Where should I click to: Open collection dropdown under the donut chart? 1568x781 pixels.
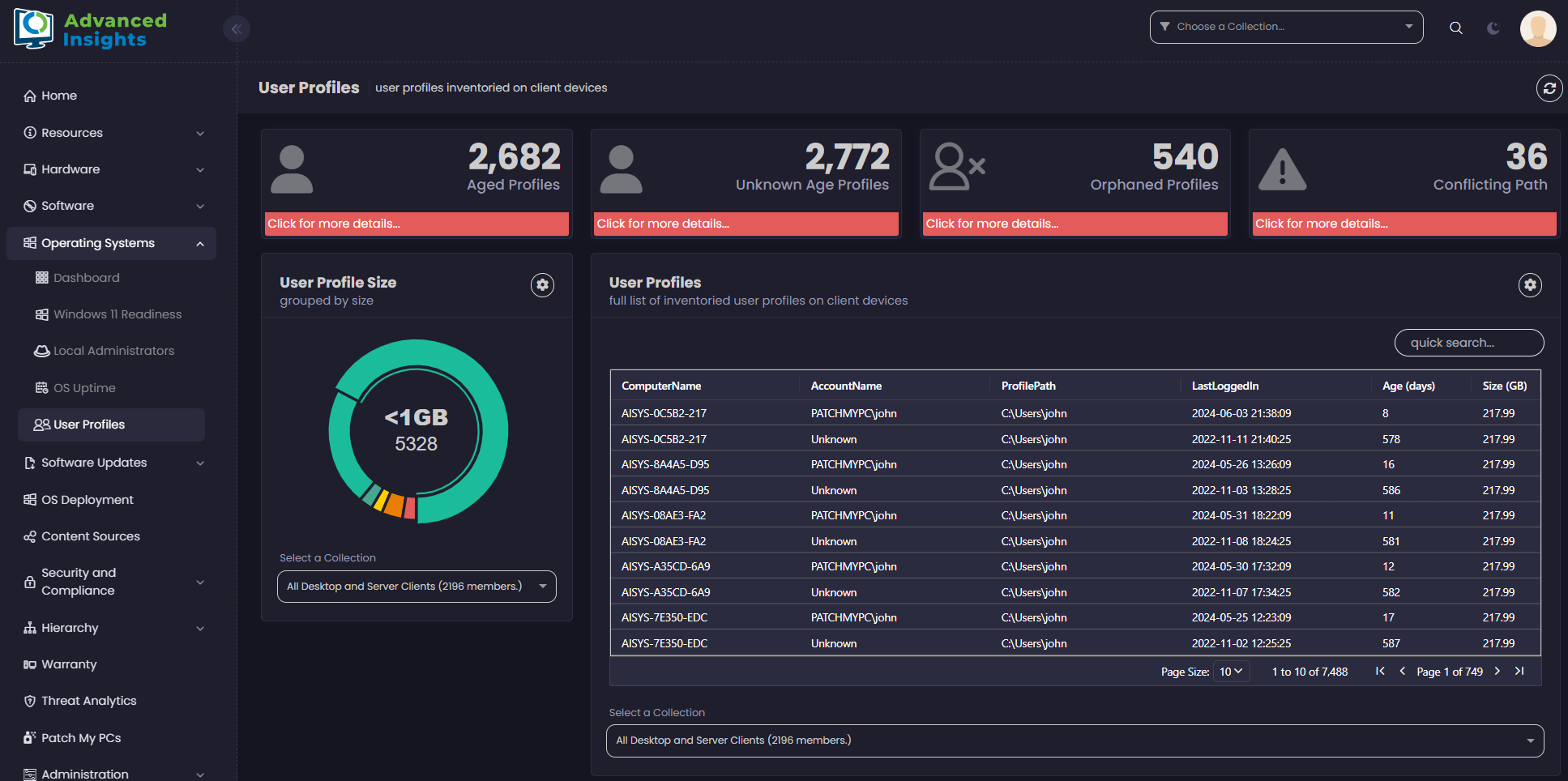point(417,587)
